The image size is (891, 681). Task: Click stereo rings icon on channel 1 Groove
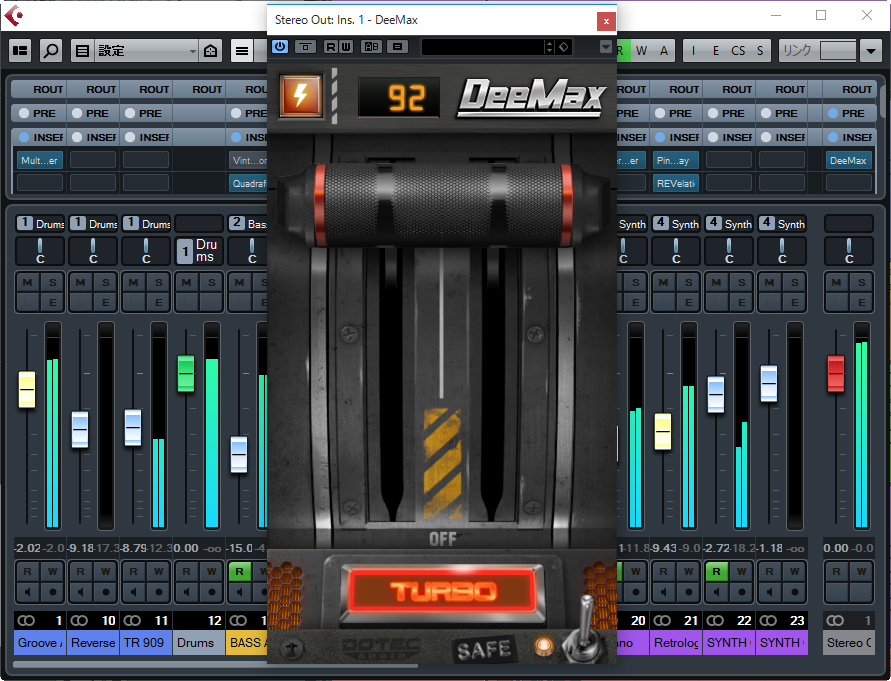(26, 620)
